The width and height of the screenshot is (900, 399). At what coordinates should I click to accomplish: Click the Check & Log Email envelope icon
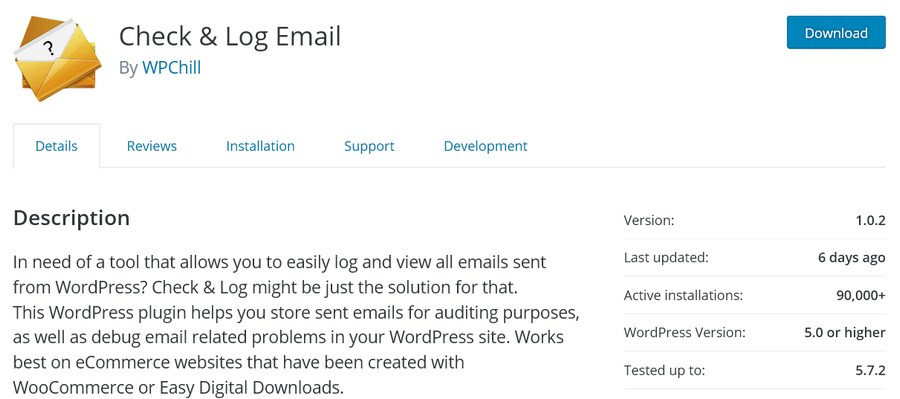coord(57,59)
